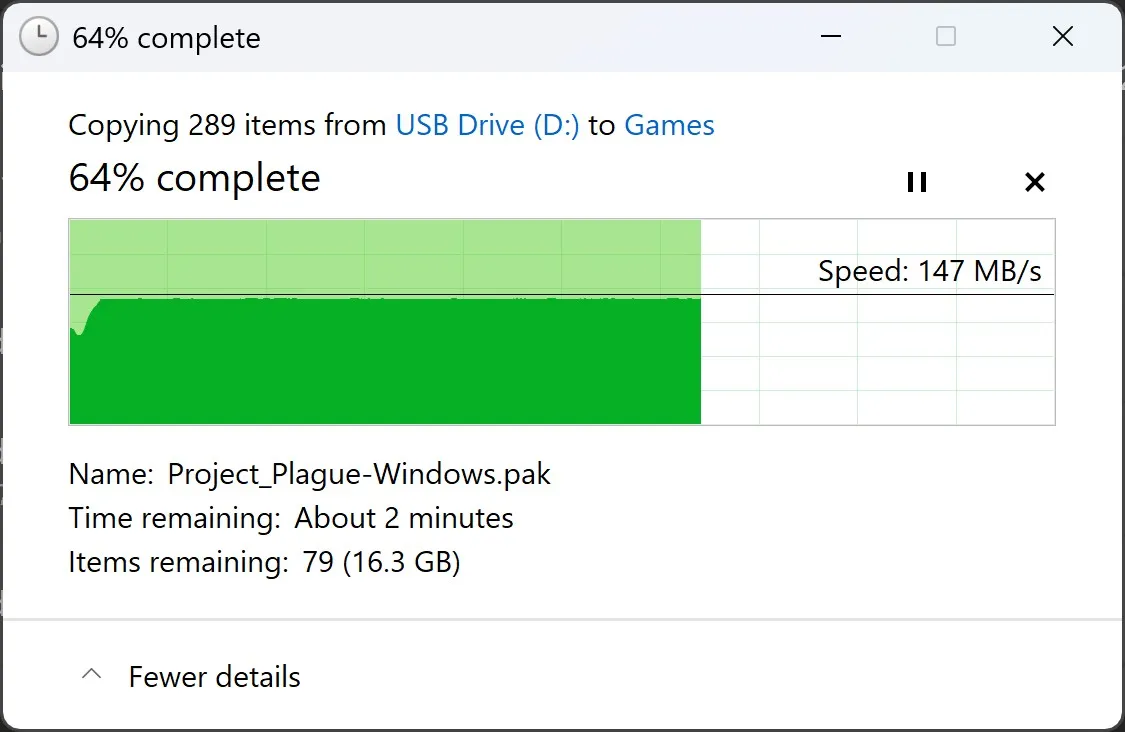Click the light green band above the speed line

pos(385,256)
